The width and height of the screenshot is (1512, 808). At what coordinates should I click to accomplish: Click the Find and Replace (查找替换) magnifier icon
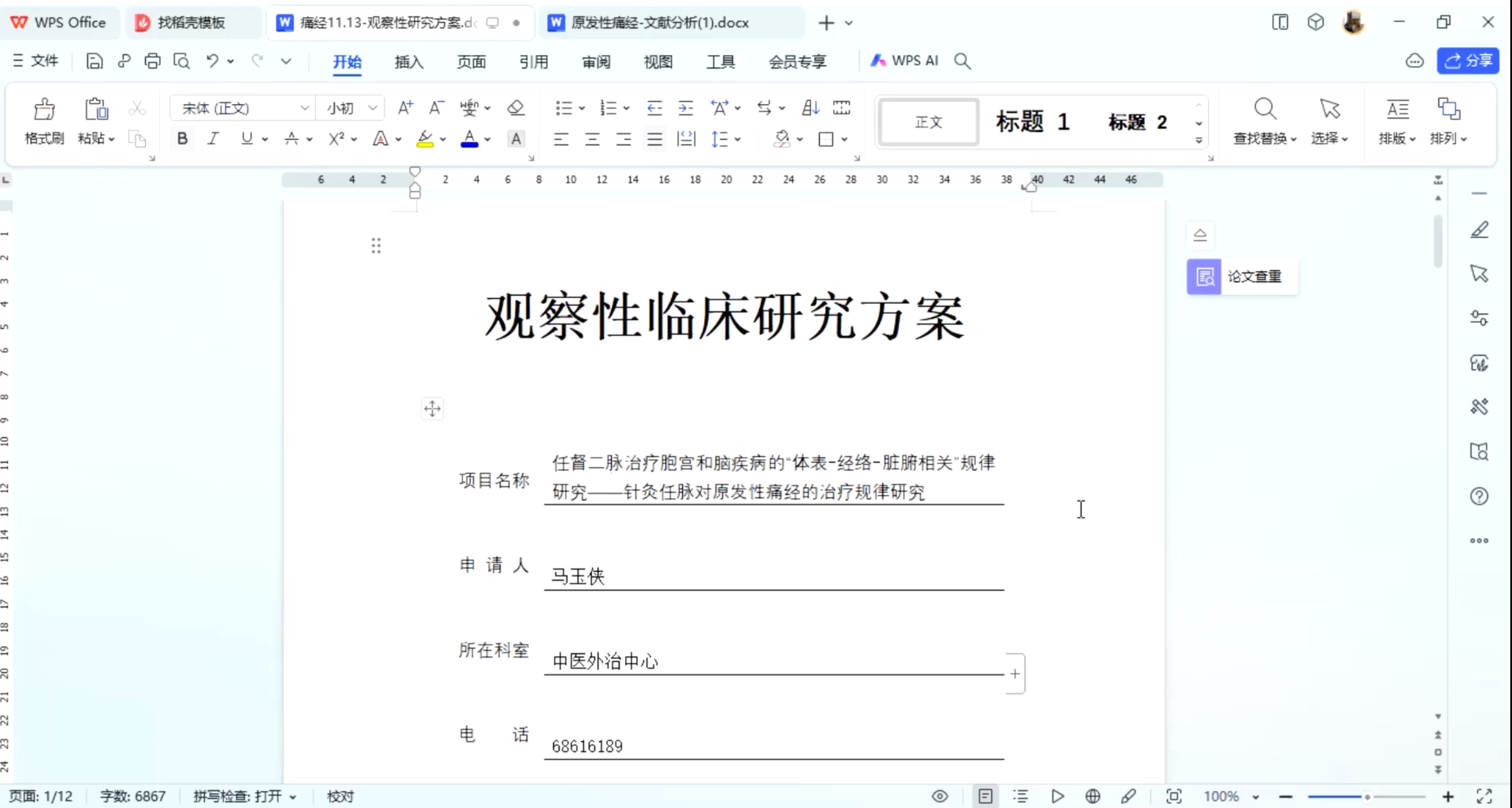1264,110
